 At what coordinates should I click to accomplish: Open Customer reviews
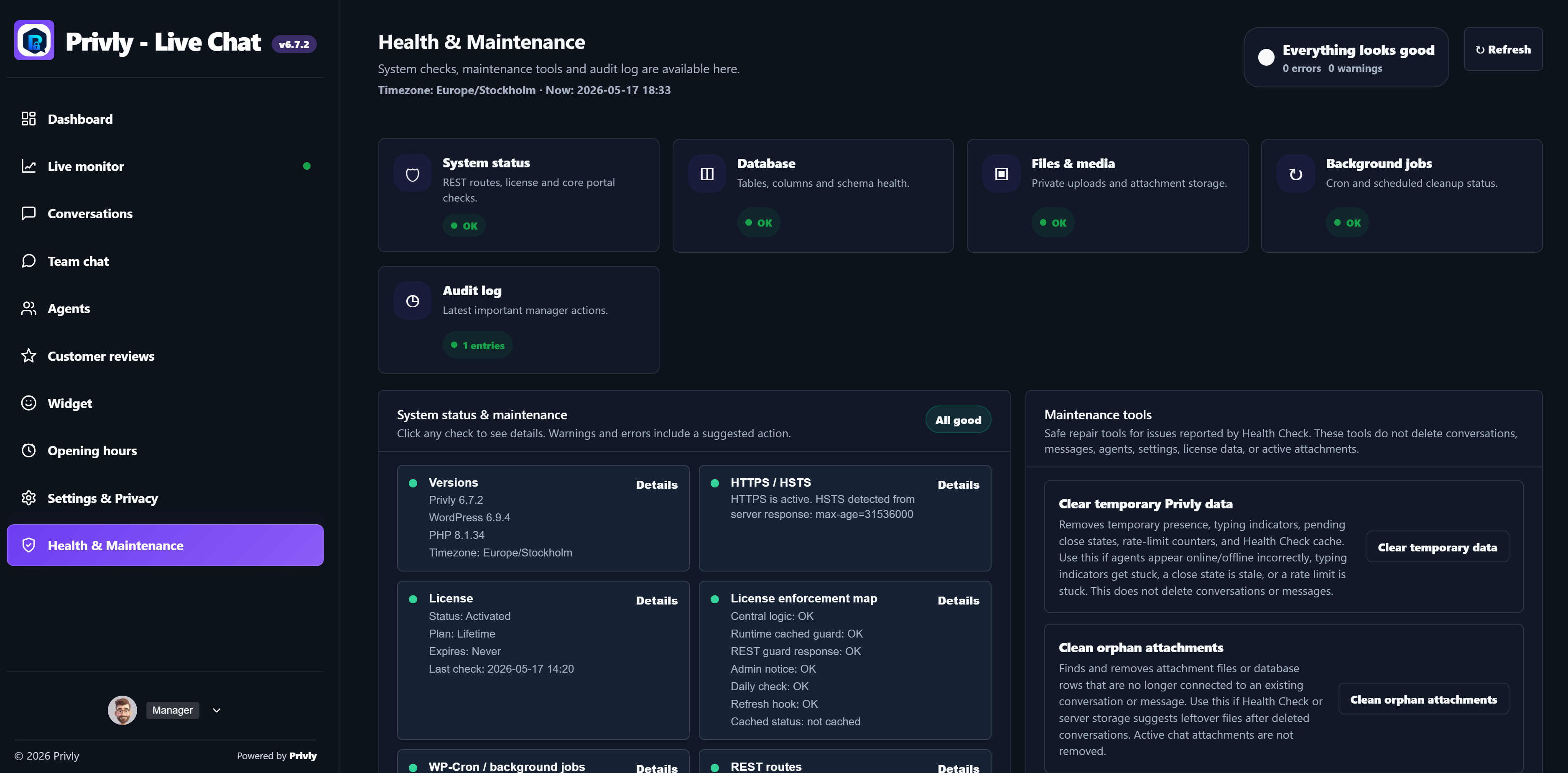(x=165, y=356)
